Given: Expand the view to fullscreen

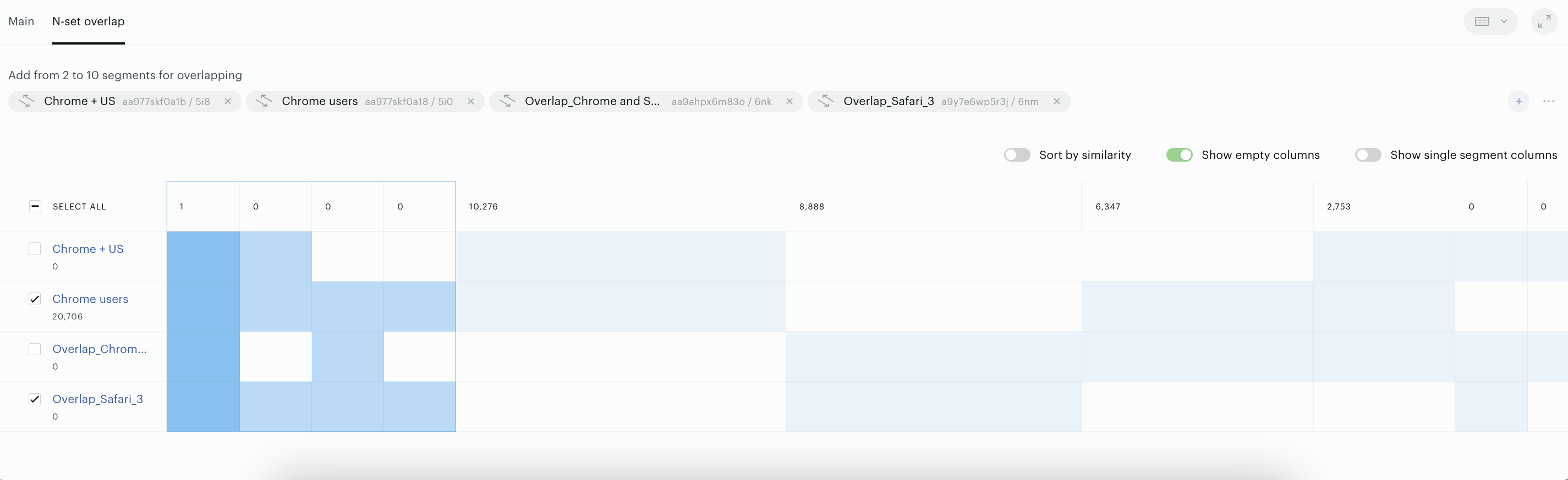Looking at the screenshot, I should (x=1544, y=21).
